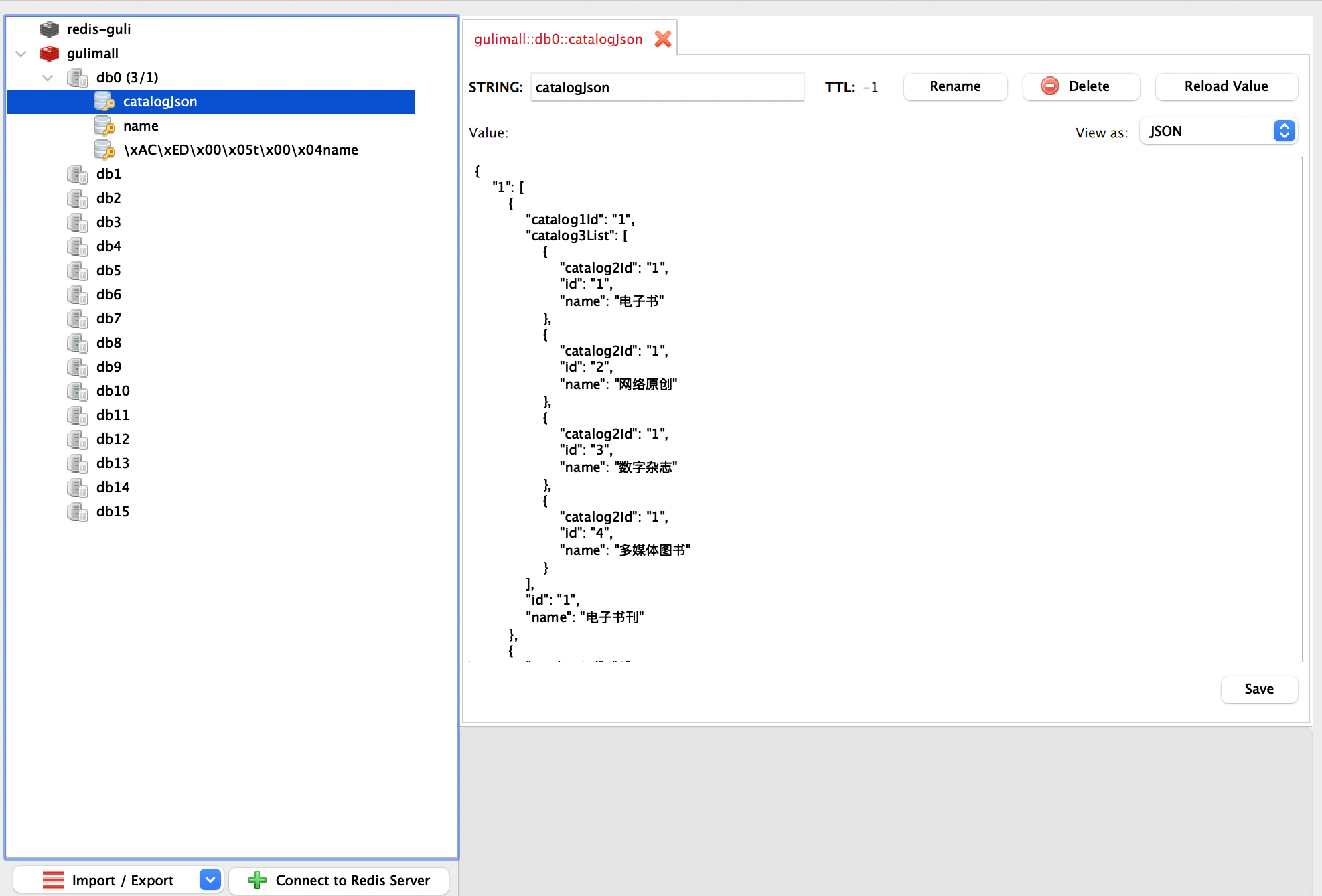Collapse the gulimall connection tree
Screen dimensions: 1322x896
click(21, 54)
